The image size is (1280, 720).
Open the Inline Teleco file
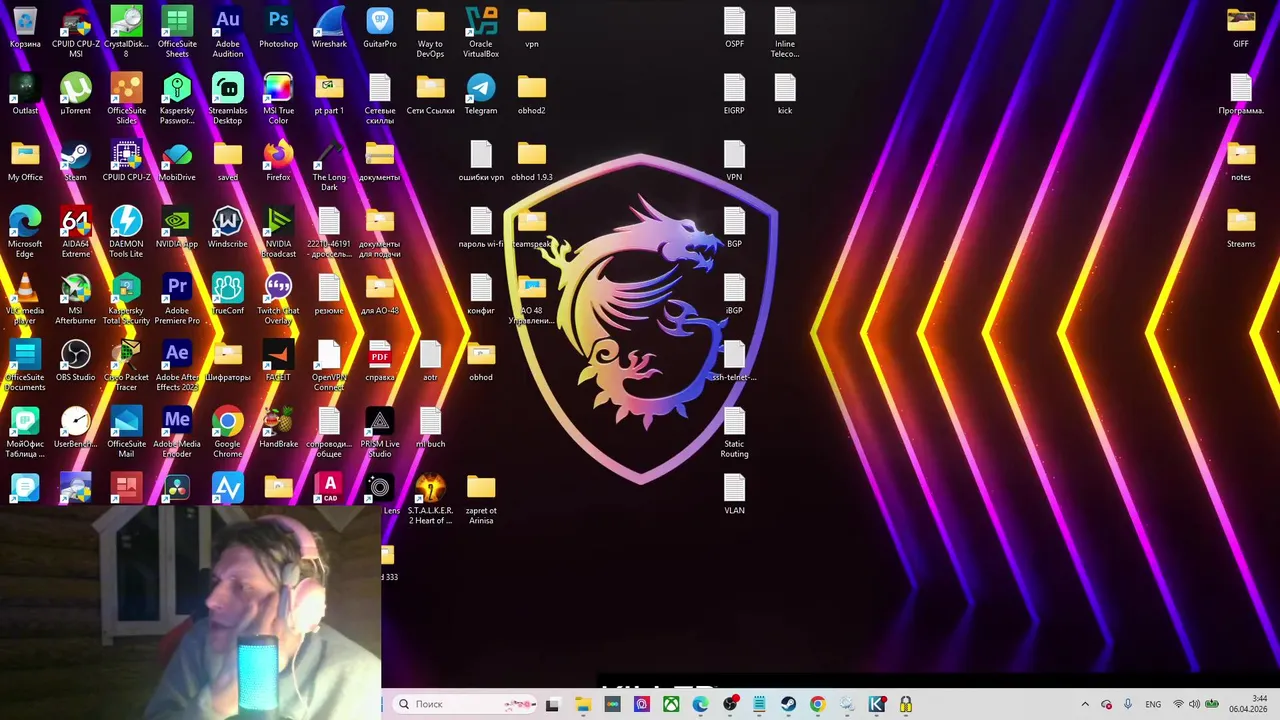(x=785, y=32)
